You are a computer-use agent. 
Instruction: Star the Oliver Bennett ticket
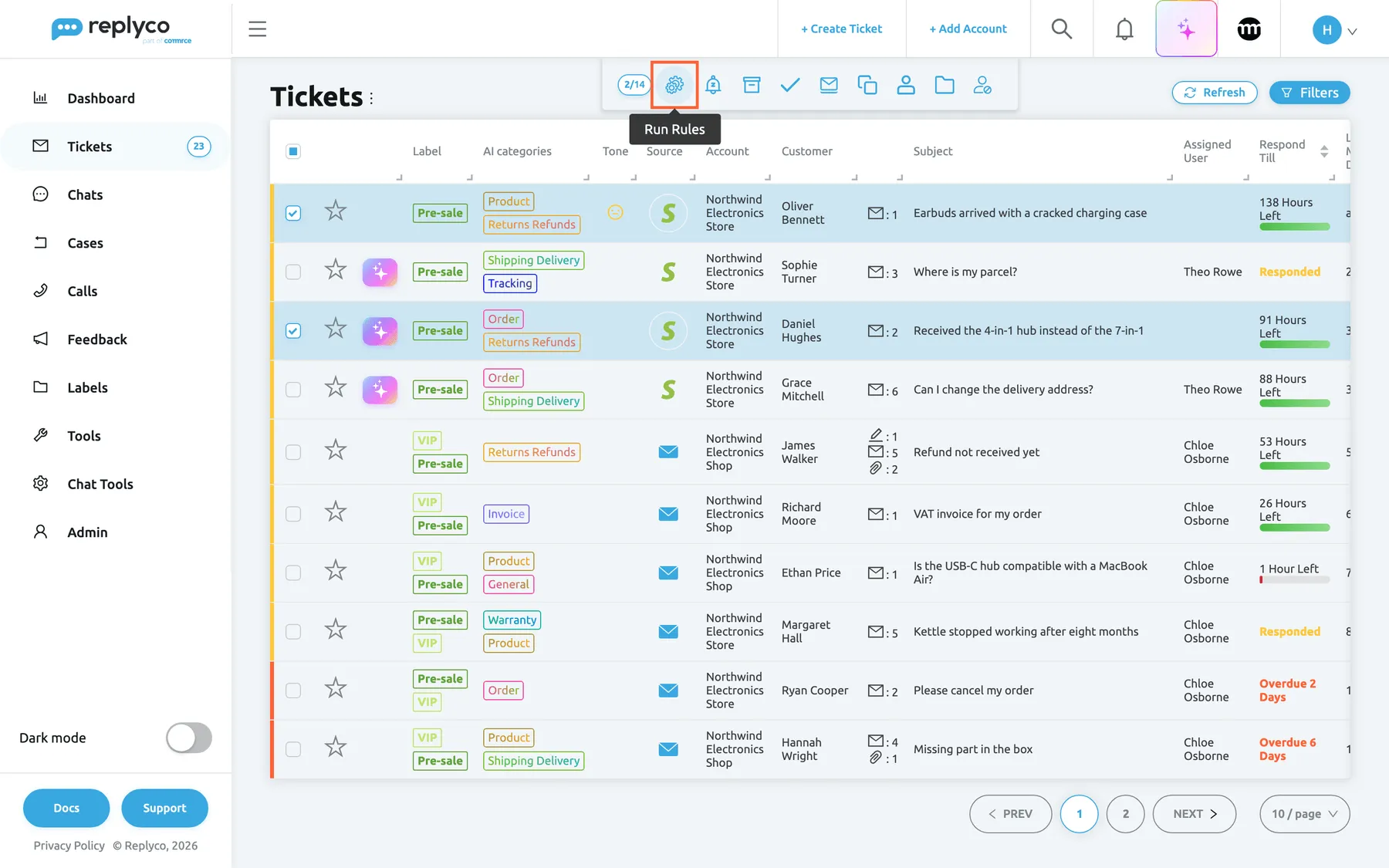click(x=335, y=211)
